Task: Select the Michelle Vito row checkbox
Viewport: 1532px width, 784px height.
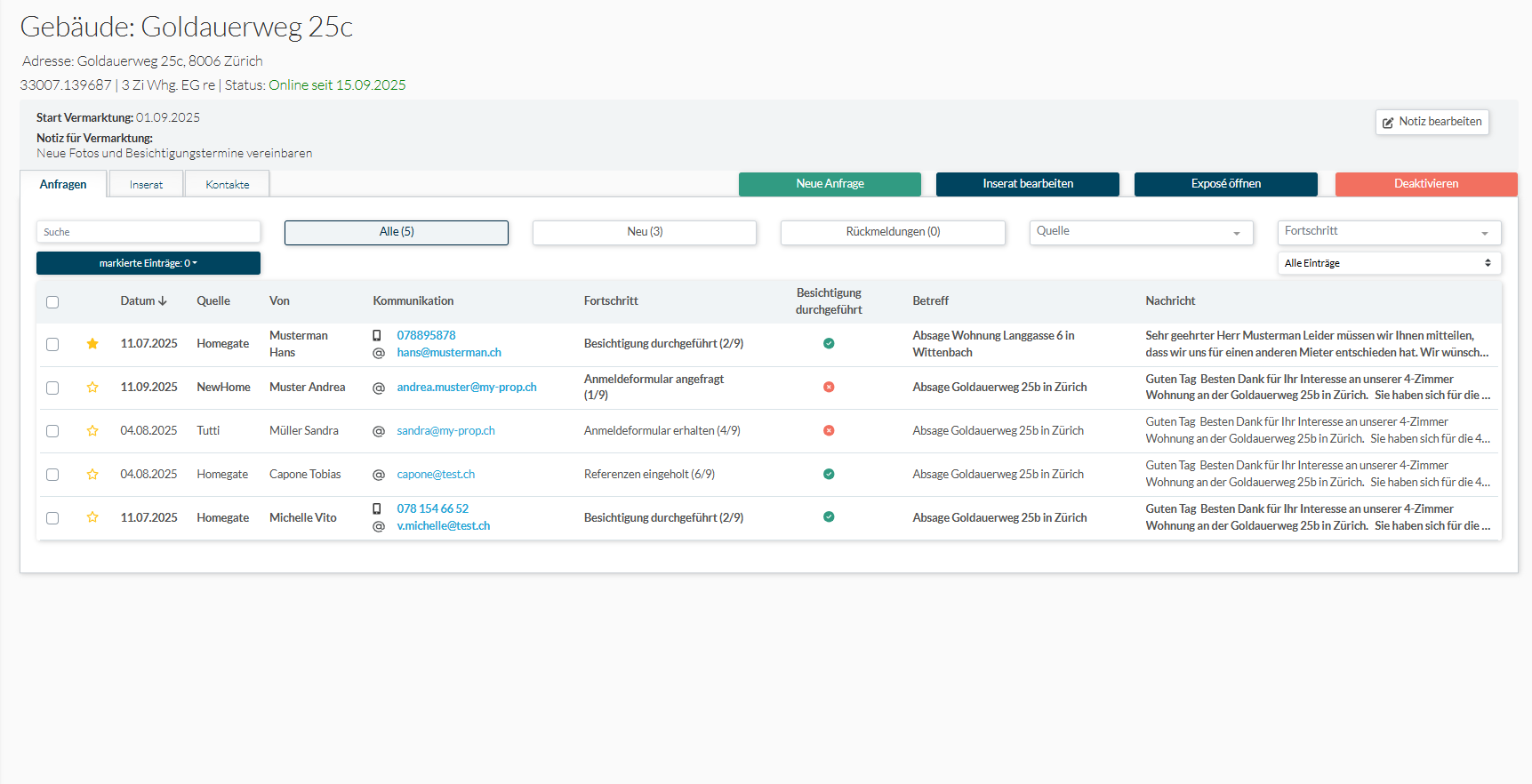Action: [x=52, y=518]
